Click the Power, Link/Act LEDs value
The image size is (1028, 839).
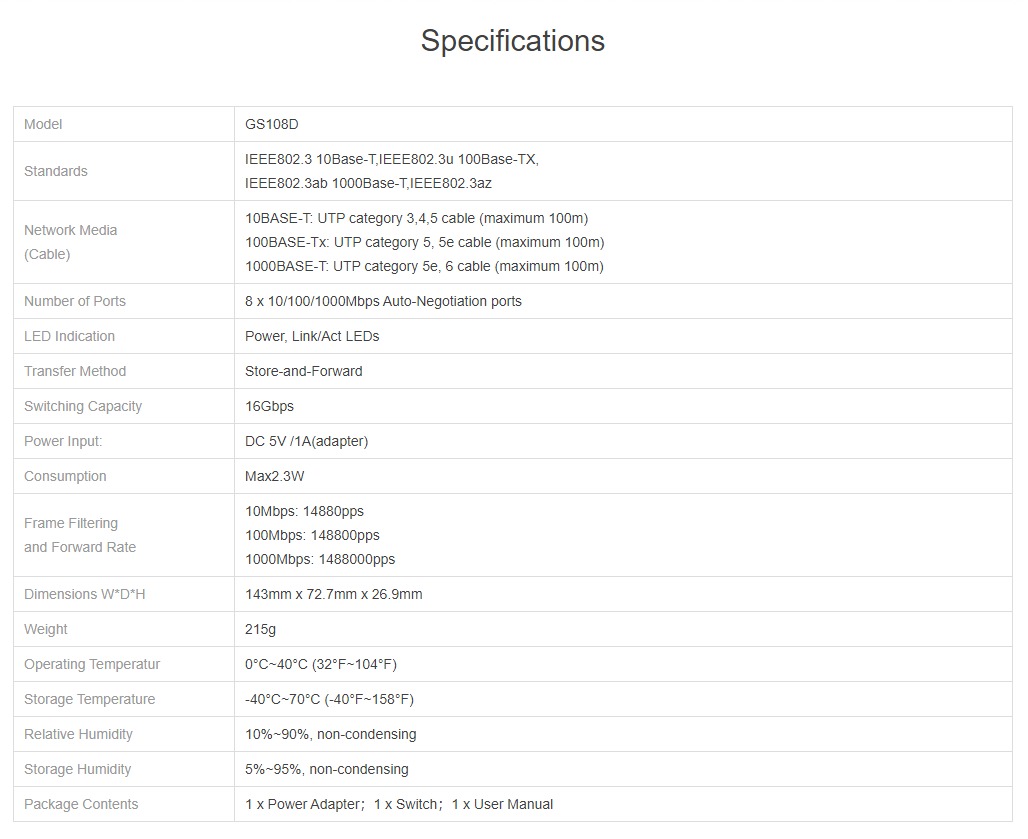[312, 336]
